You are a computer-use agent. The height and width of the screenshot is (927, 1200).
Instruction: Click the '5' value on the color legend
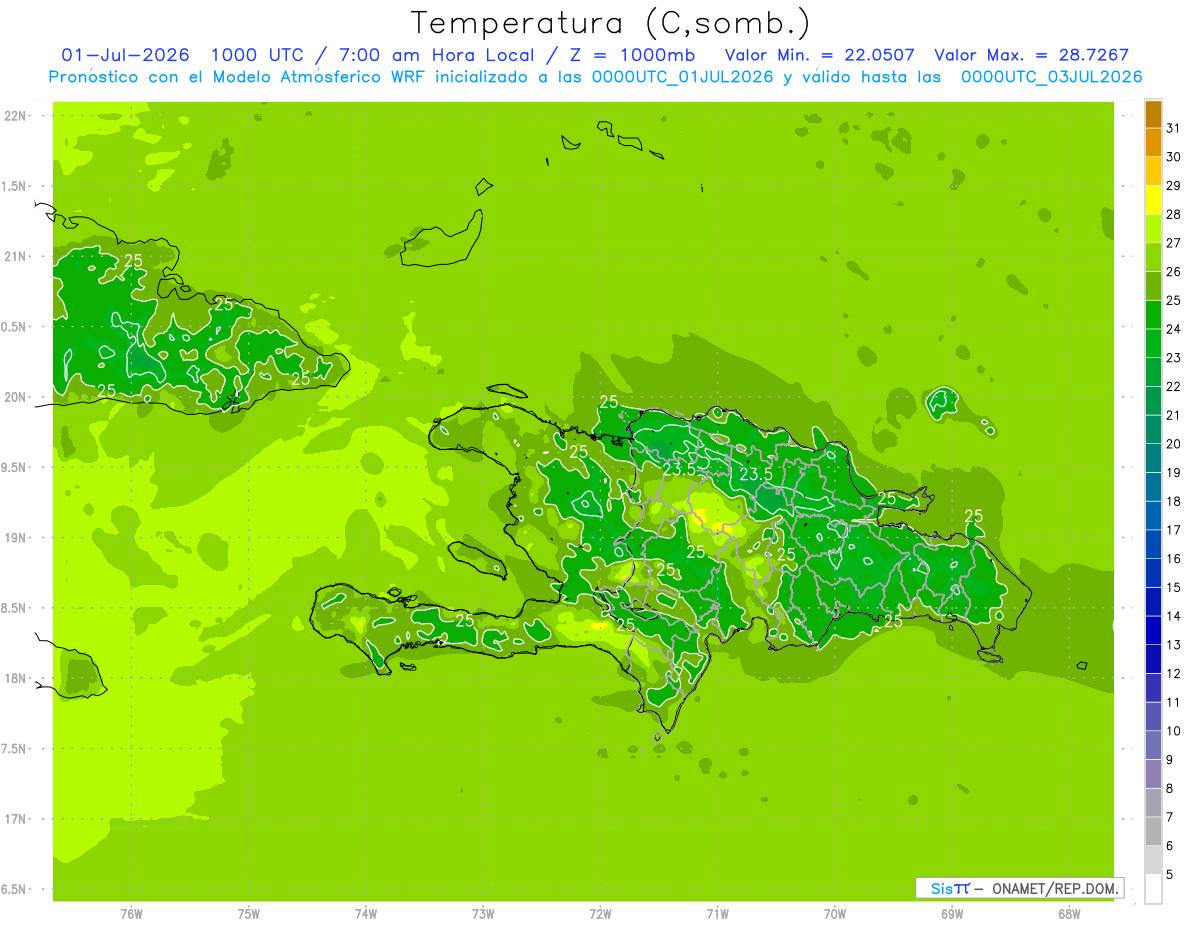[1170, 875]
